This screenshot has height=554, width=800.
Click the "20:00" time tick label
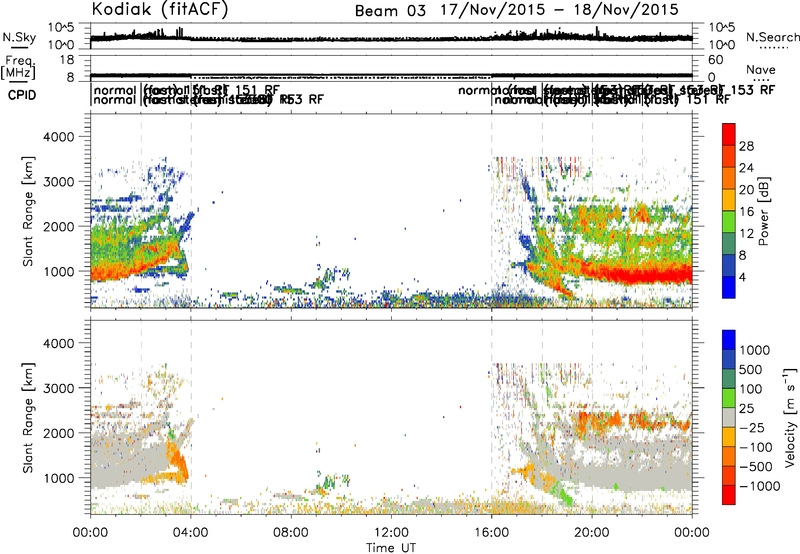592,533
